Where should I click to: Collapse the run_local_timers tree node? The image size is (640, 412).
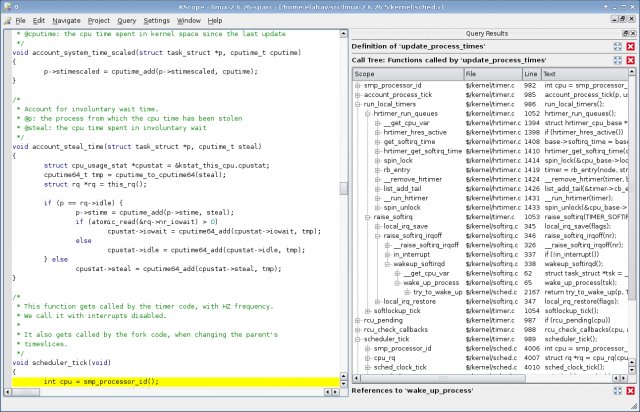coord(357,104)
